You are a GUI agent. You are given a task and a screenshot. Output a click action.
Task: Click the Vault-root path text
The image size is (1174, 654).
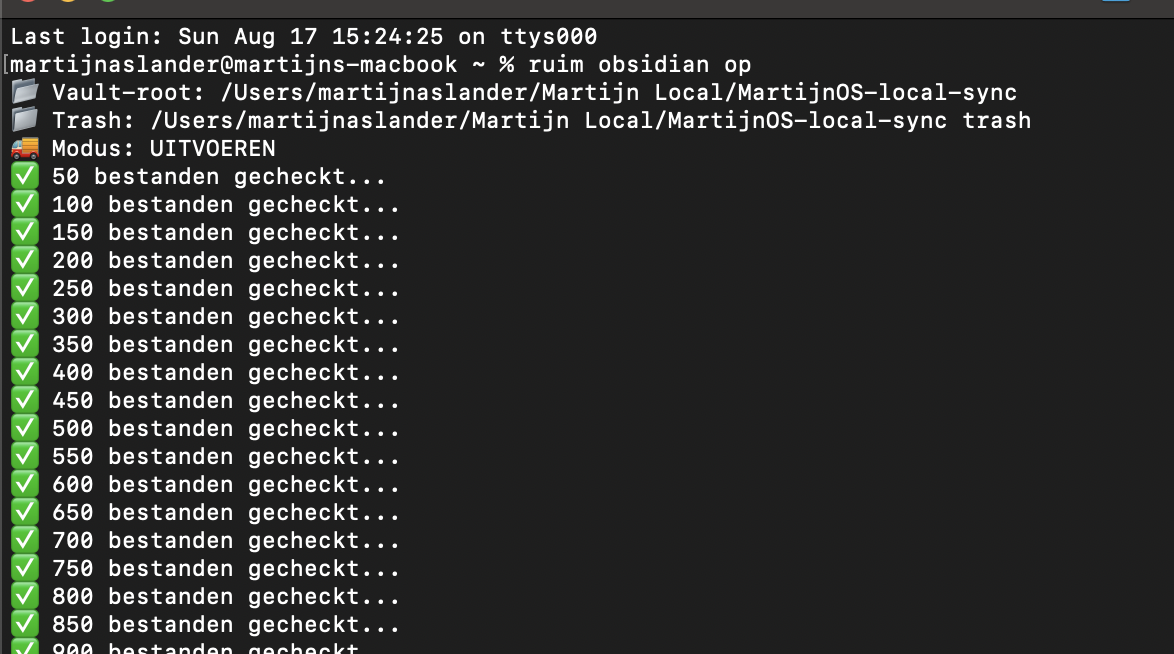click(619, 93)
